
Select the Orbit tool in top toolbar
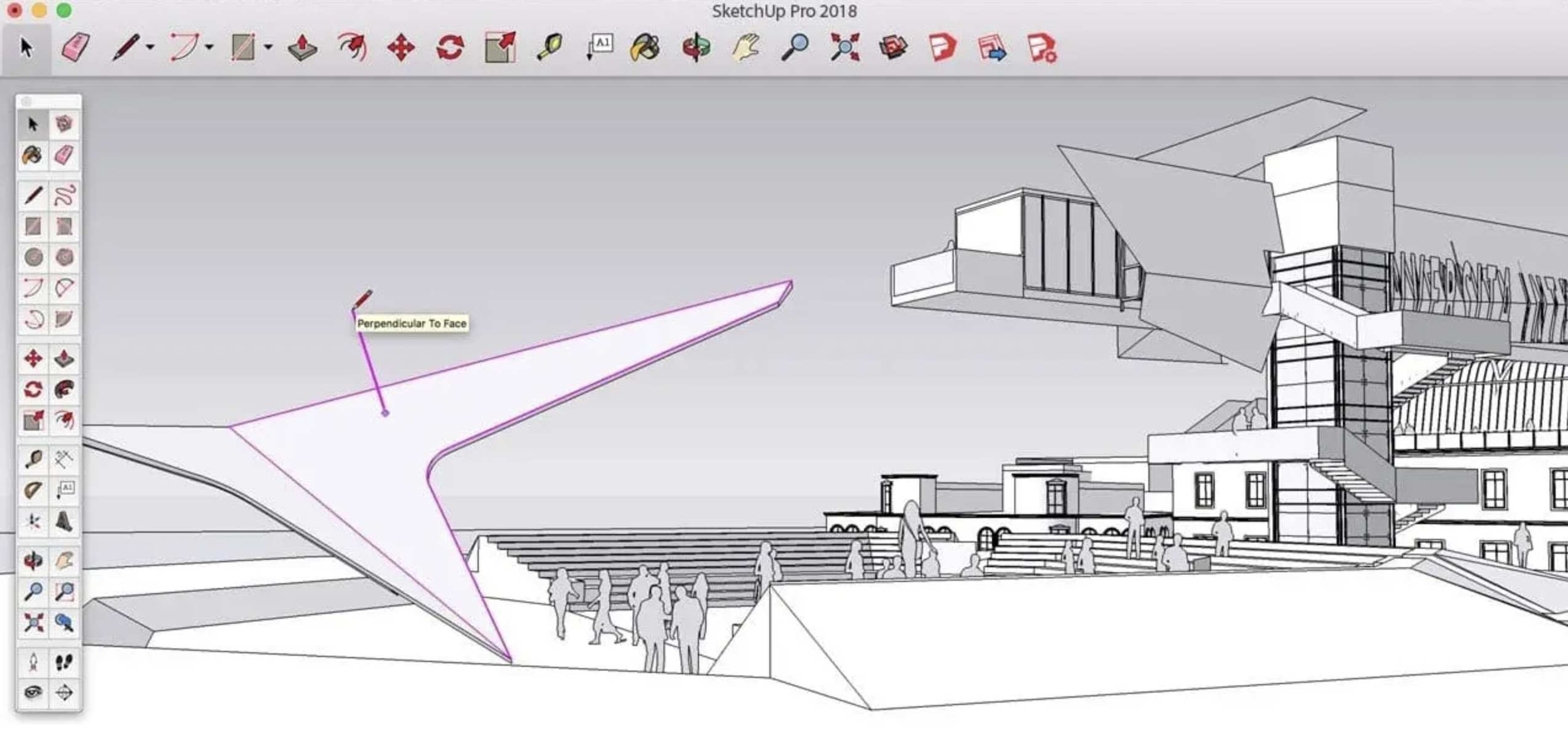pyautogui.click(x=696, y=47)
